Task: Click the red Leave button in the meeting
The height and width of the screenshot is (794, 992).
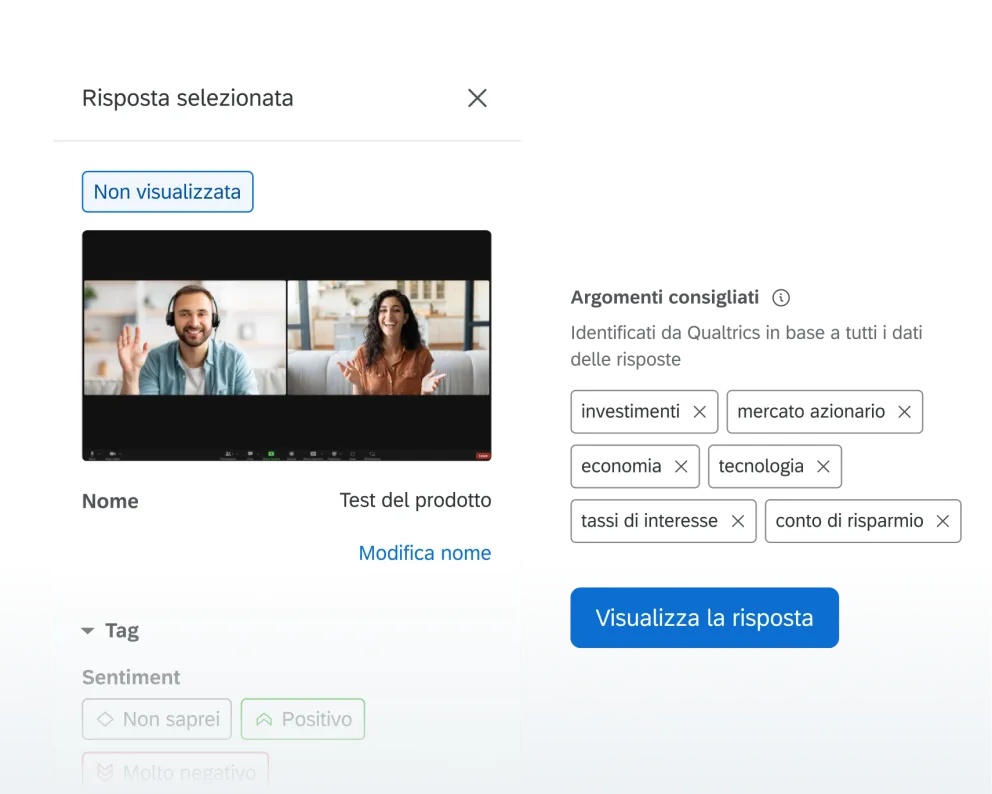Action: tap(481, 453)
